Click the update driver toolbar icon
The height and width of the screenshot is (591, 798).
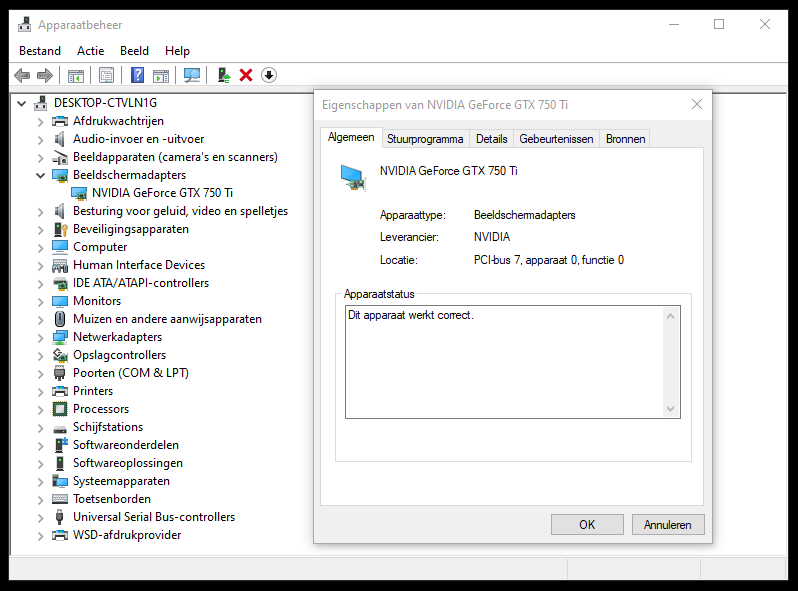(x=223, y=75)
